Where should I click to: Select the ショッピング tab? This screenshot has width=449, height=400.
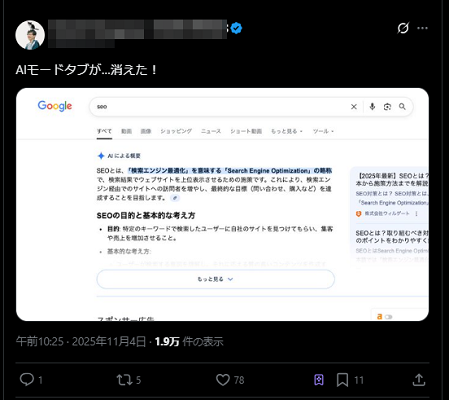[176, 131]
